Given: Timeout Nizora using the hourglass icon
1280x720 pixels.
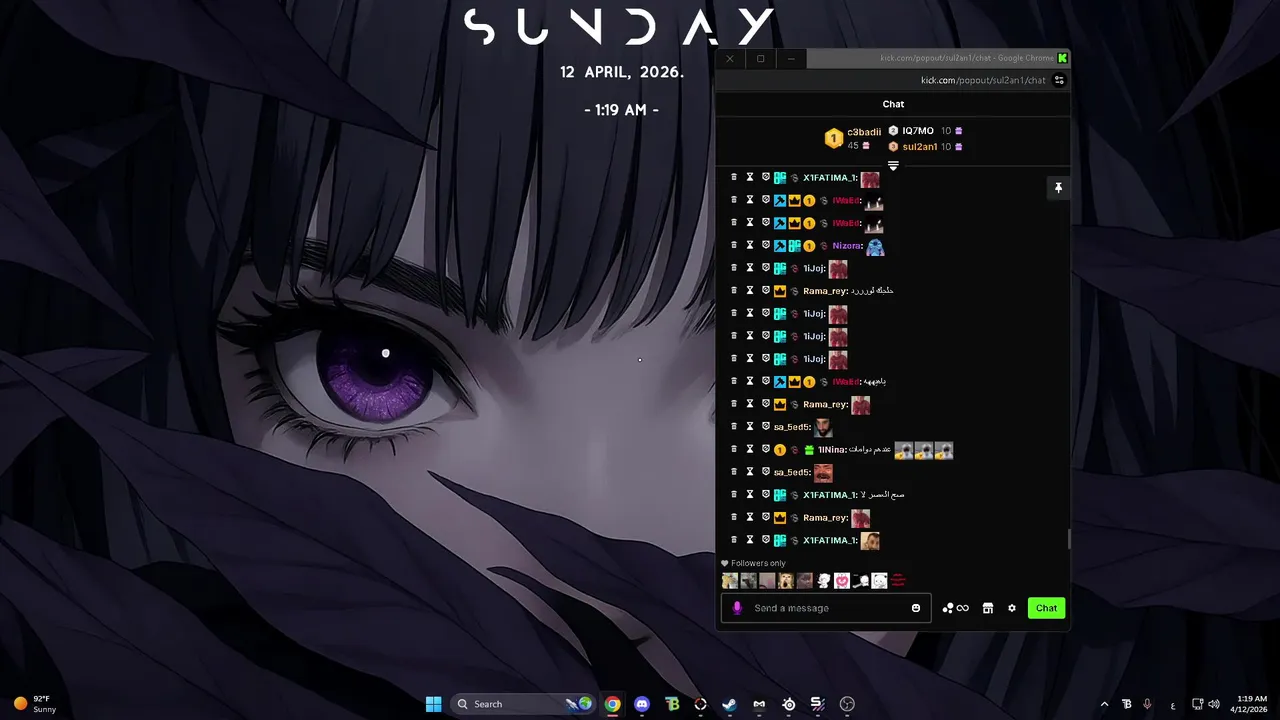Looking at the screenshot, I should (x=750, y=245).
